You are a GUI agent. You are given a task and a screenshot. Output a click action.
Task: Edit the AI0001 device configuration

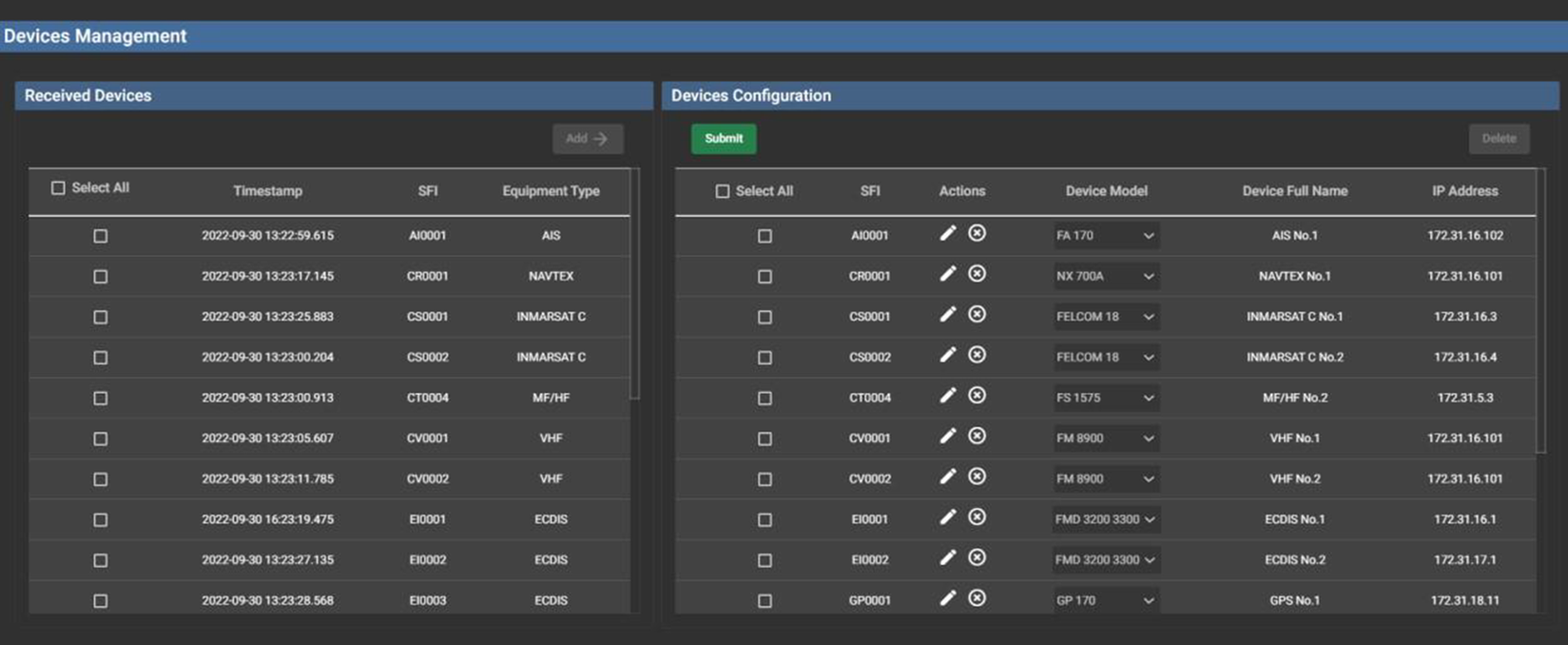(x=947, y=233)
